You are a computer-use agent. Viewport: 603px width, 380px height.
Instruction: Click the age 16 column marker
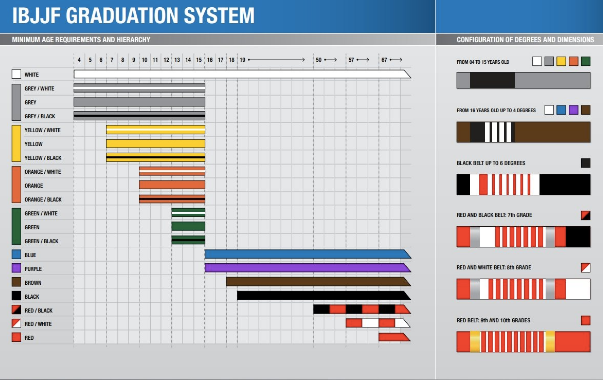(x=210, y=60)
